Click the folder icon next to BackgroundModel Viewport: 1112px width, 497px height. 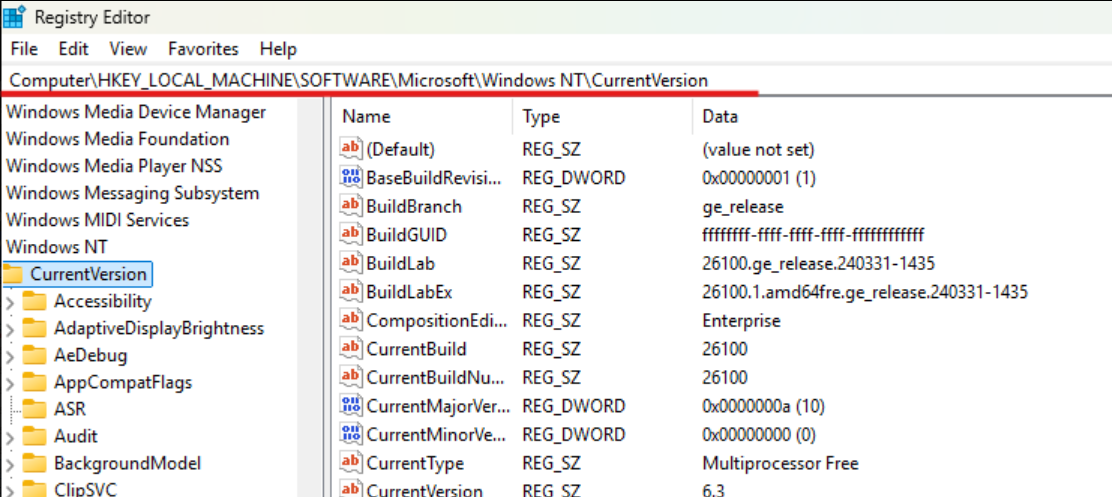[36, 464]
